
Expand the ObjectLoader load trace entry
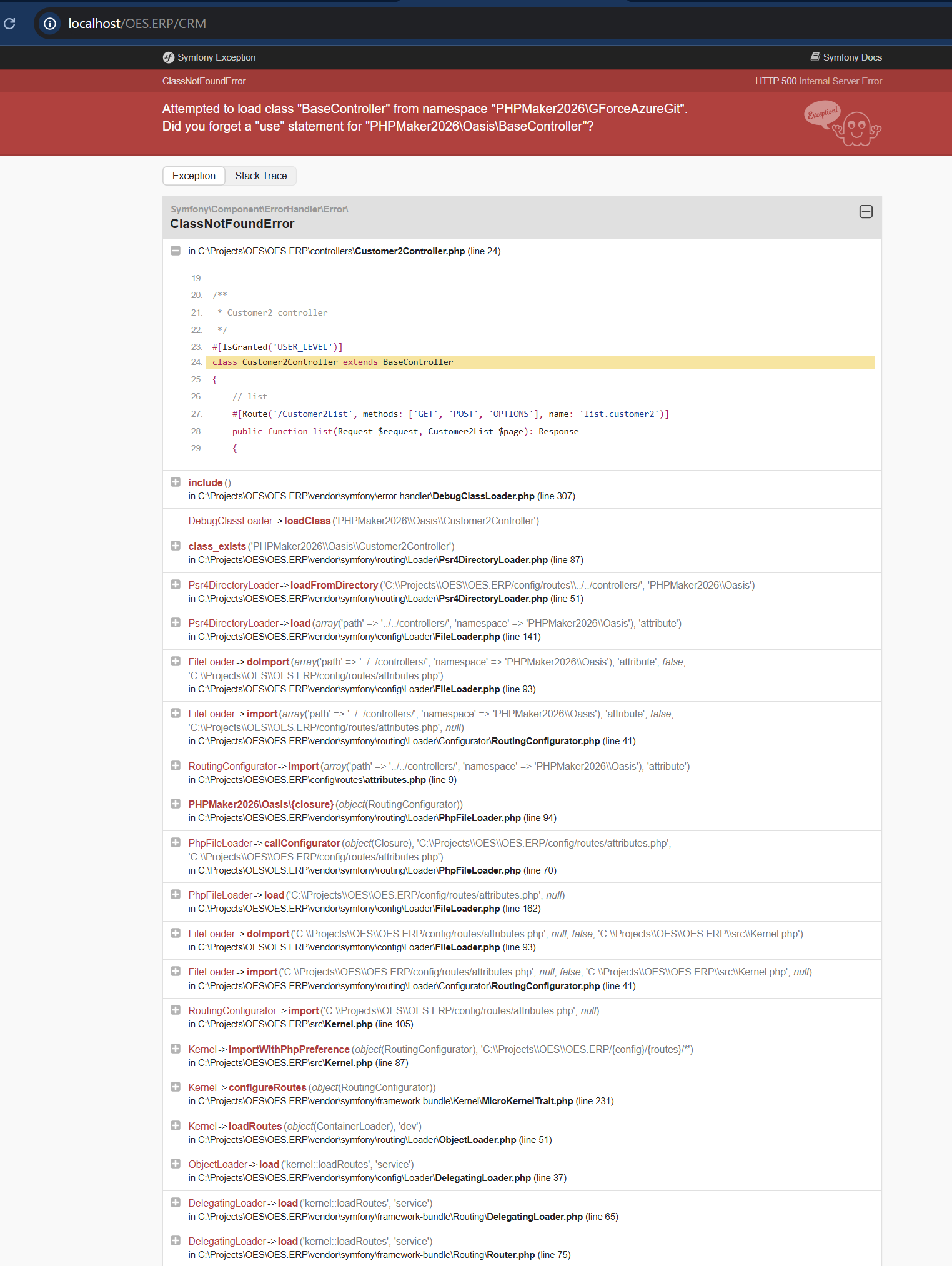point(176,1164)
